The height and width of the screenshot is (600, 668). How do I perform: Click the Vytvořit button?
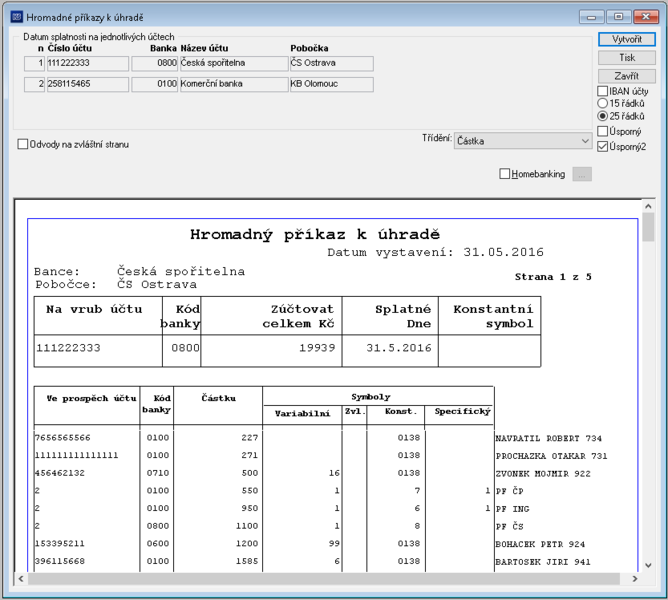pos(626,39)
